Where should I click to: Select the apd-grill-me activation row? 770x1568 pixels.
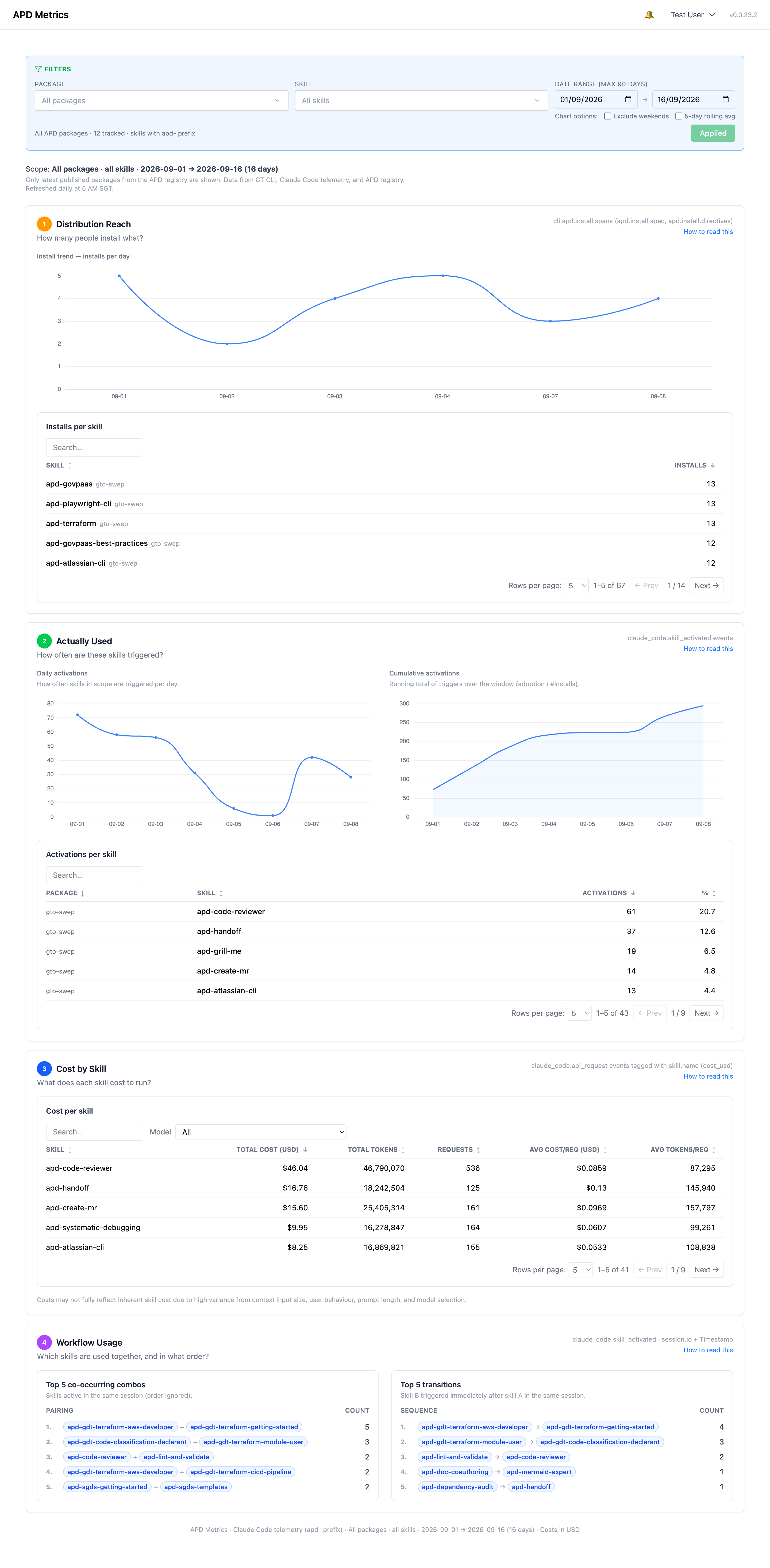(x=385, y=951)
